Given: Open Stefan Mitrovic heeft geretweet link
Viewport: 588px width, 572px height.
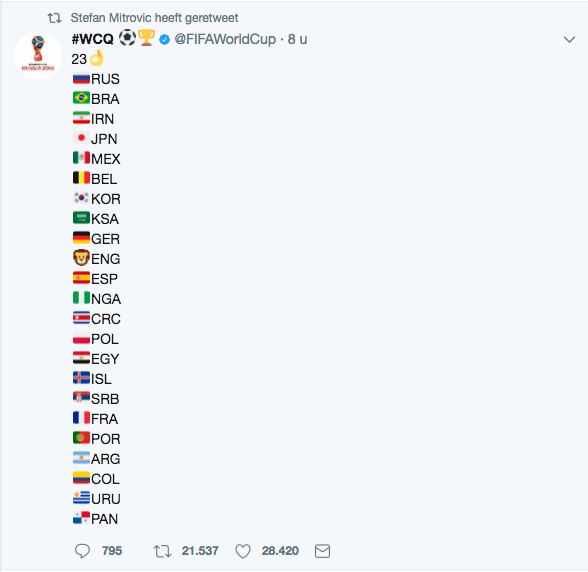Looking at the screenshot, I should click(x=154, y=18).
